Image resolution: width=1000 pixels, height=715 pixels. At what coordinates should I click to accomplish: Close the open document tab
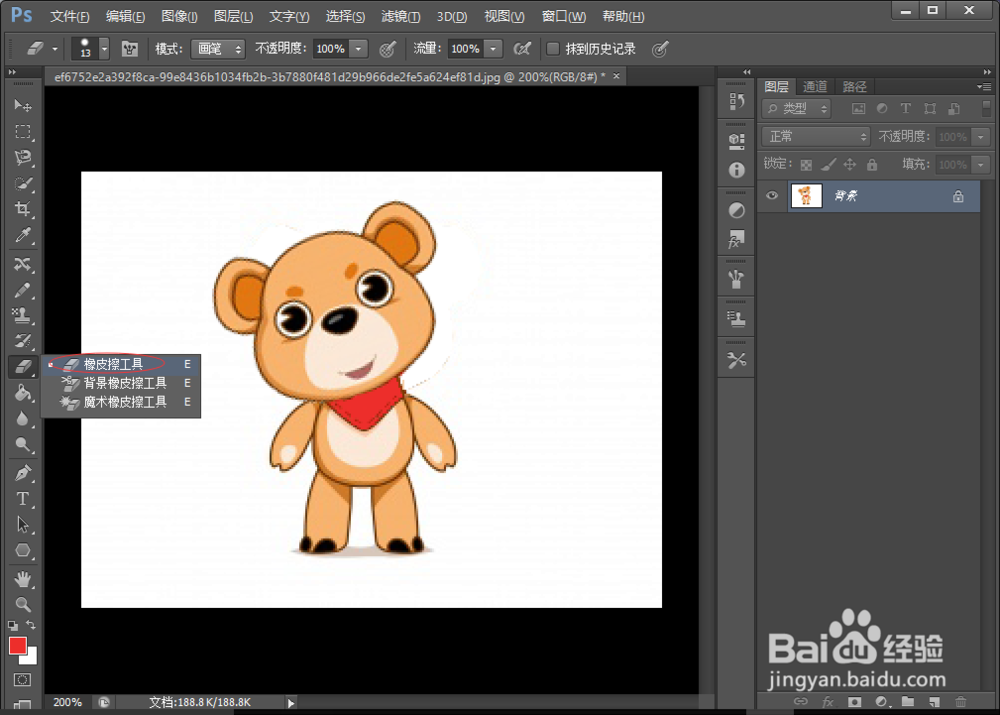pos(616,76)
